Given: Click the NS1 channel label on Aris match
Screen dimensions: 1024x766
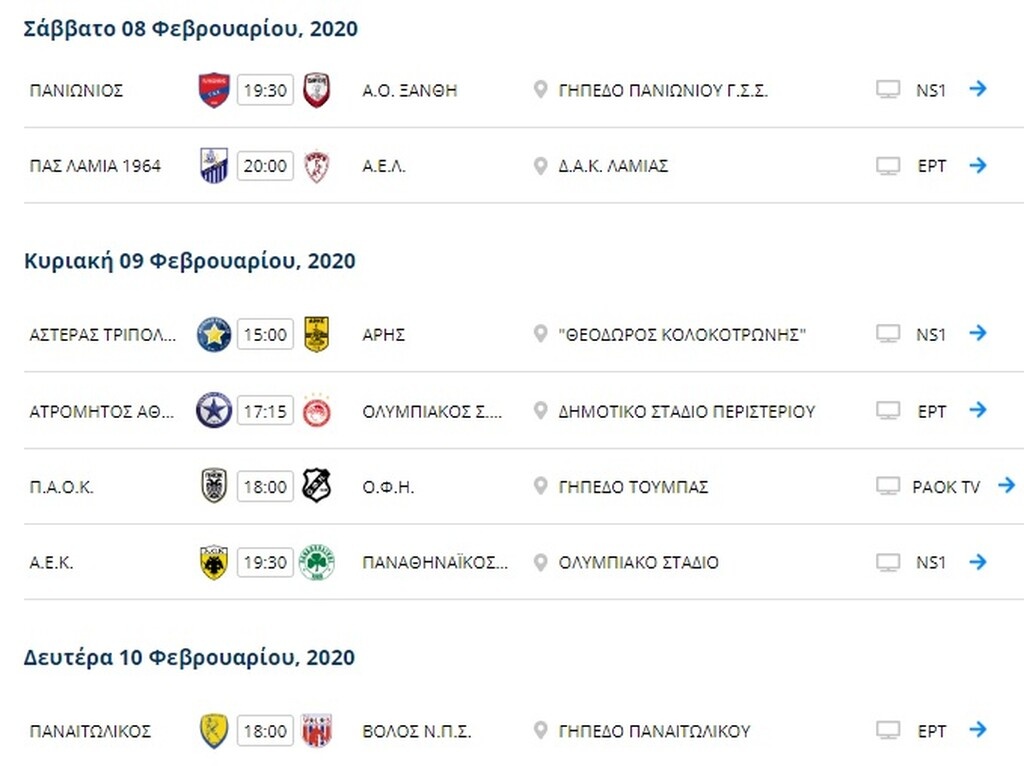Looking at the screenshot, I should click(x=930, y=334).
